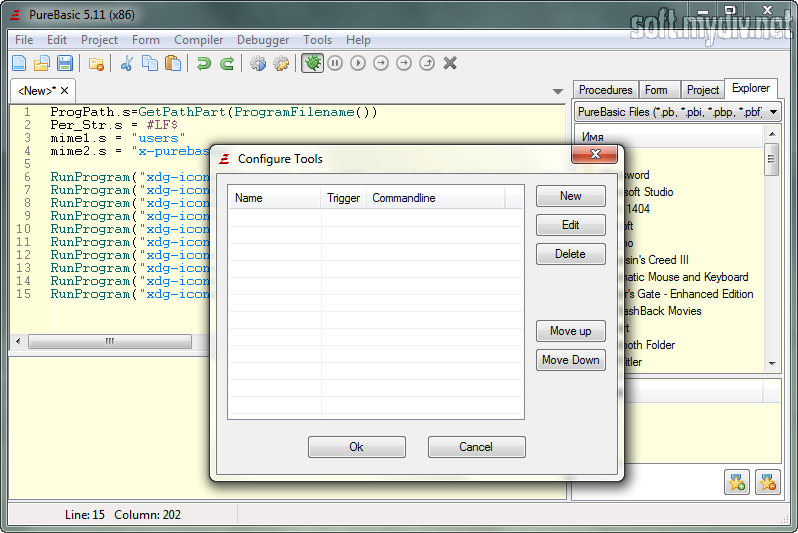Close the <New>* file tab

click(65, 91)
